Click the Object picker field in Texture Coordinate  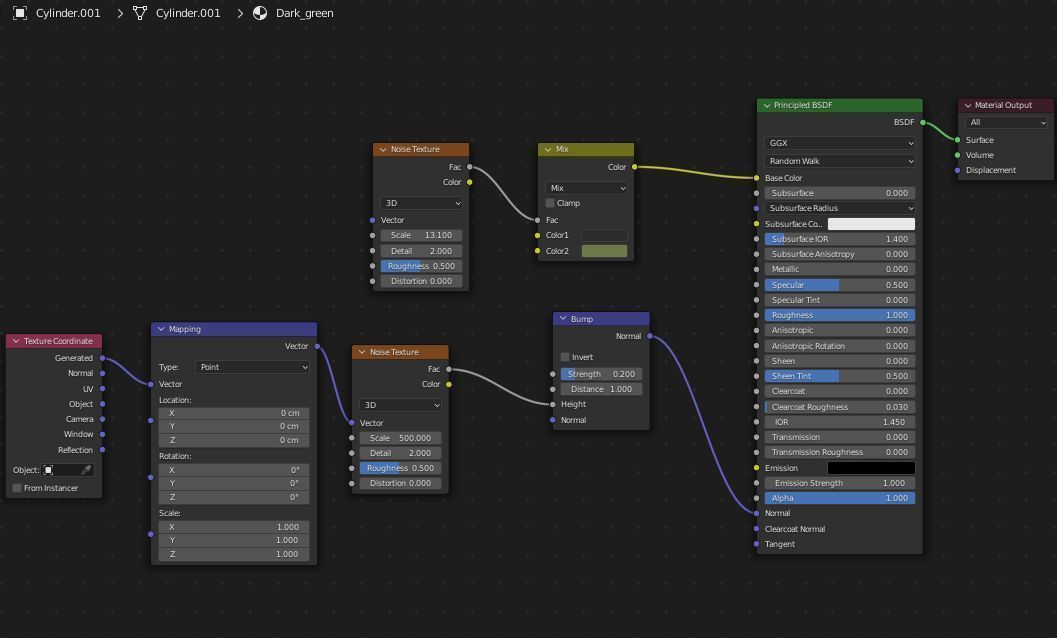67,470
